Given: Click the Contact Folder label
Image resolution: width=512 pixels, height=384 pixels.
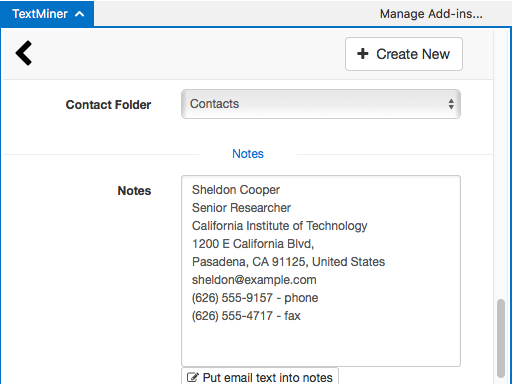Looking at the screenshot, I should coord(108,105).
